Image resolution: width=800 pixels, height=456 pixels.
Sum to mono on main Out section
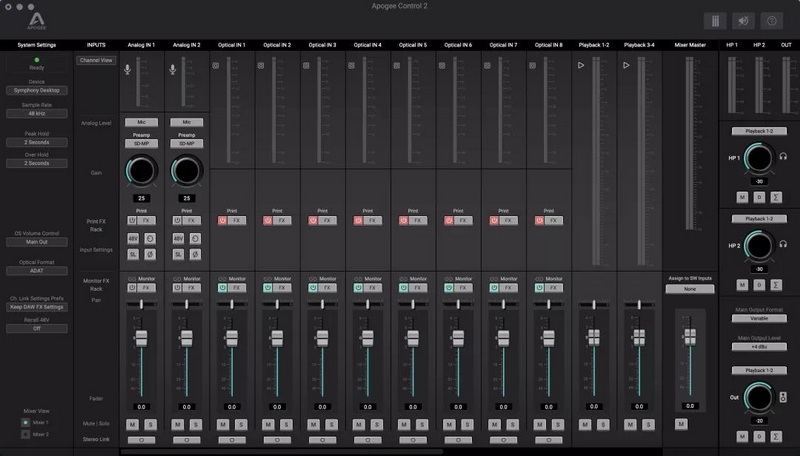pyautogui.click(x=776, y=436)
